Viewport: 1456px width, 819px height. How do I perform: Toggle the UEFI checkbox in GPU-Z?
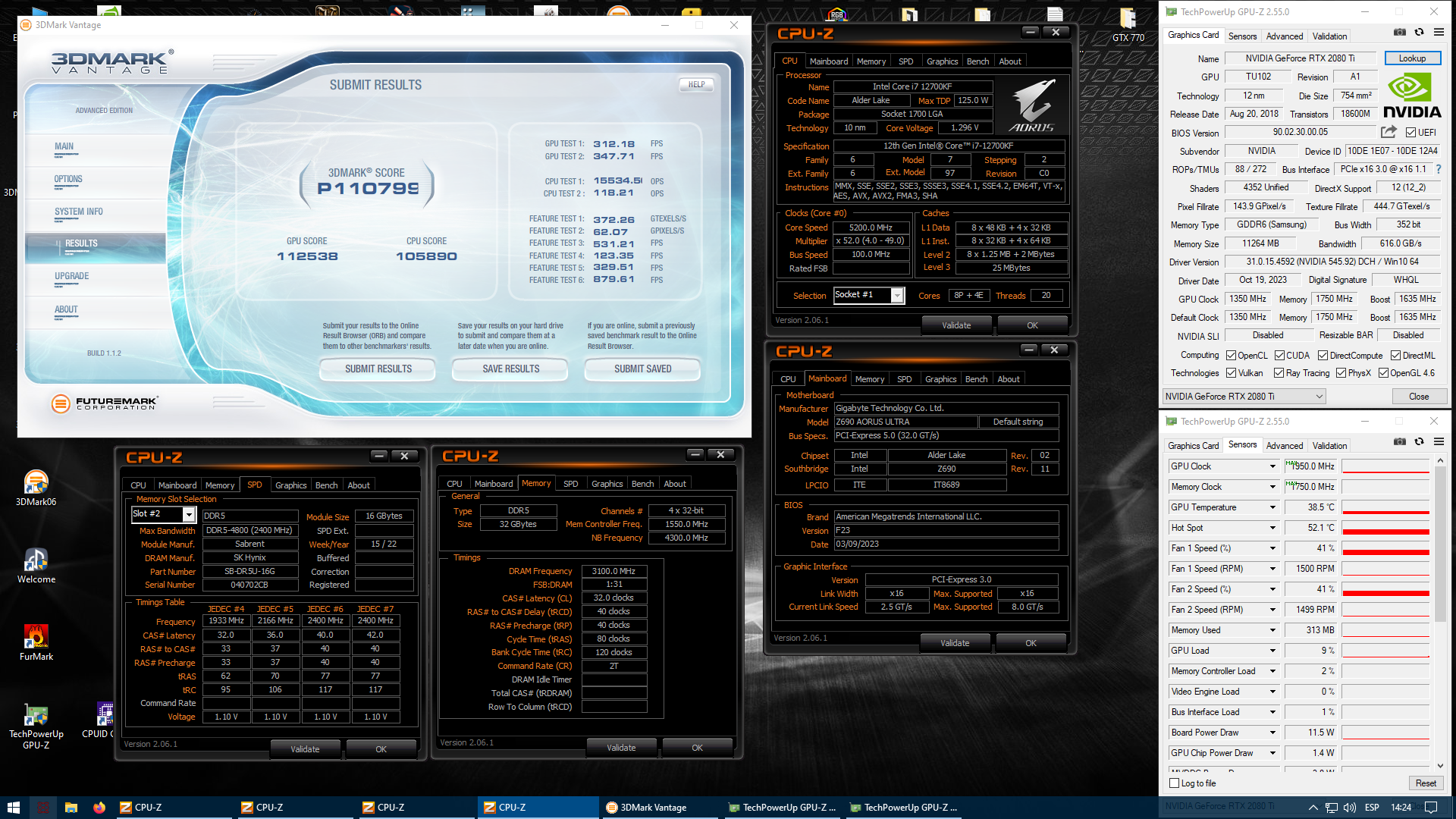click(1410, 133)
